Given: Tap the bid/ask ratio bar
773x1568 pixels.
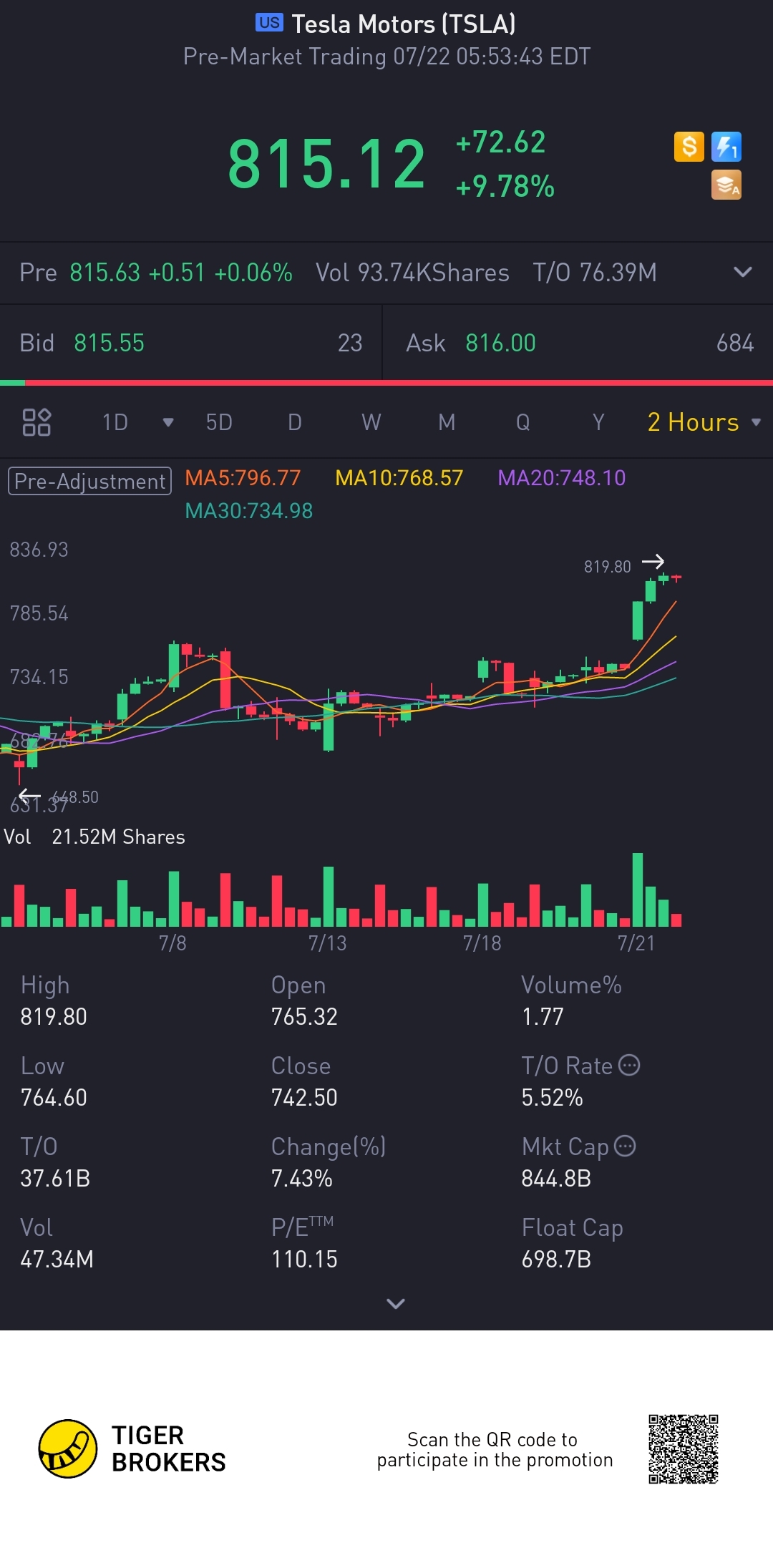Looking at the screenshot, I should (386, 383).
